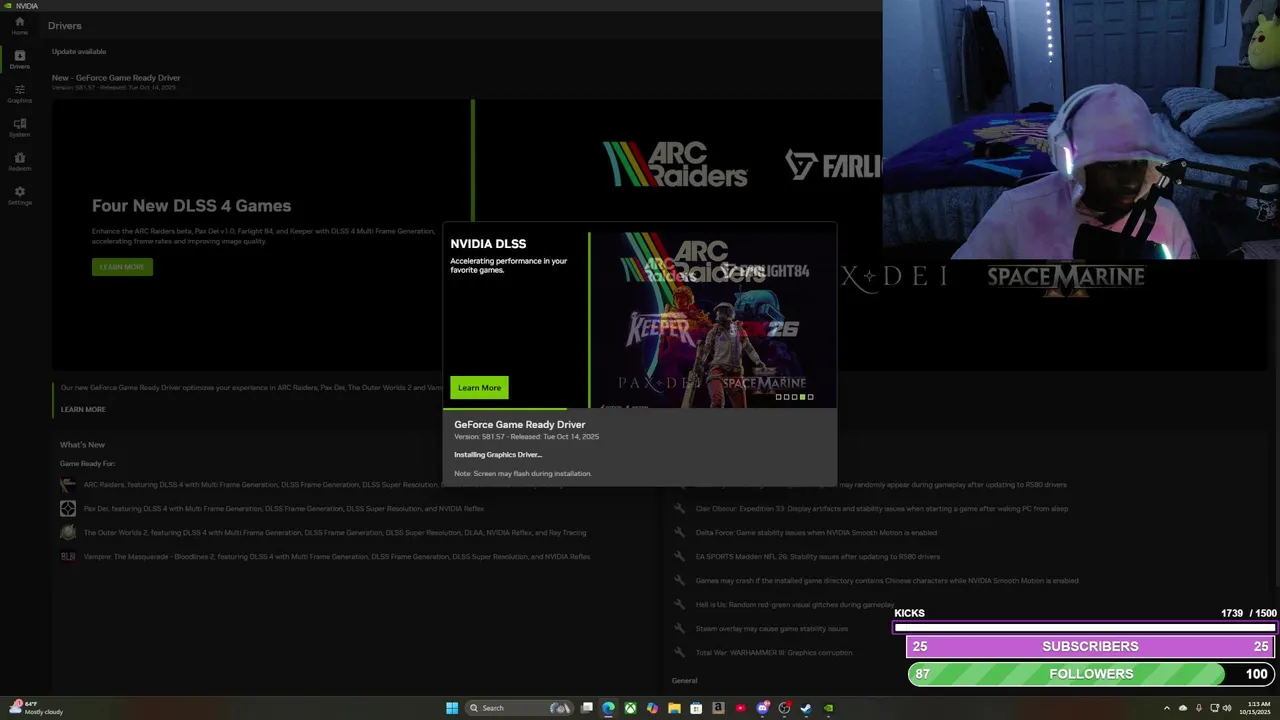Screen dimensions: 1280x720
Task: Click the driver install progress bar
Action: coord(640,409)
